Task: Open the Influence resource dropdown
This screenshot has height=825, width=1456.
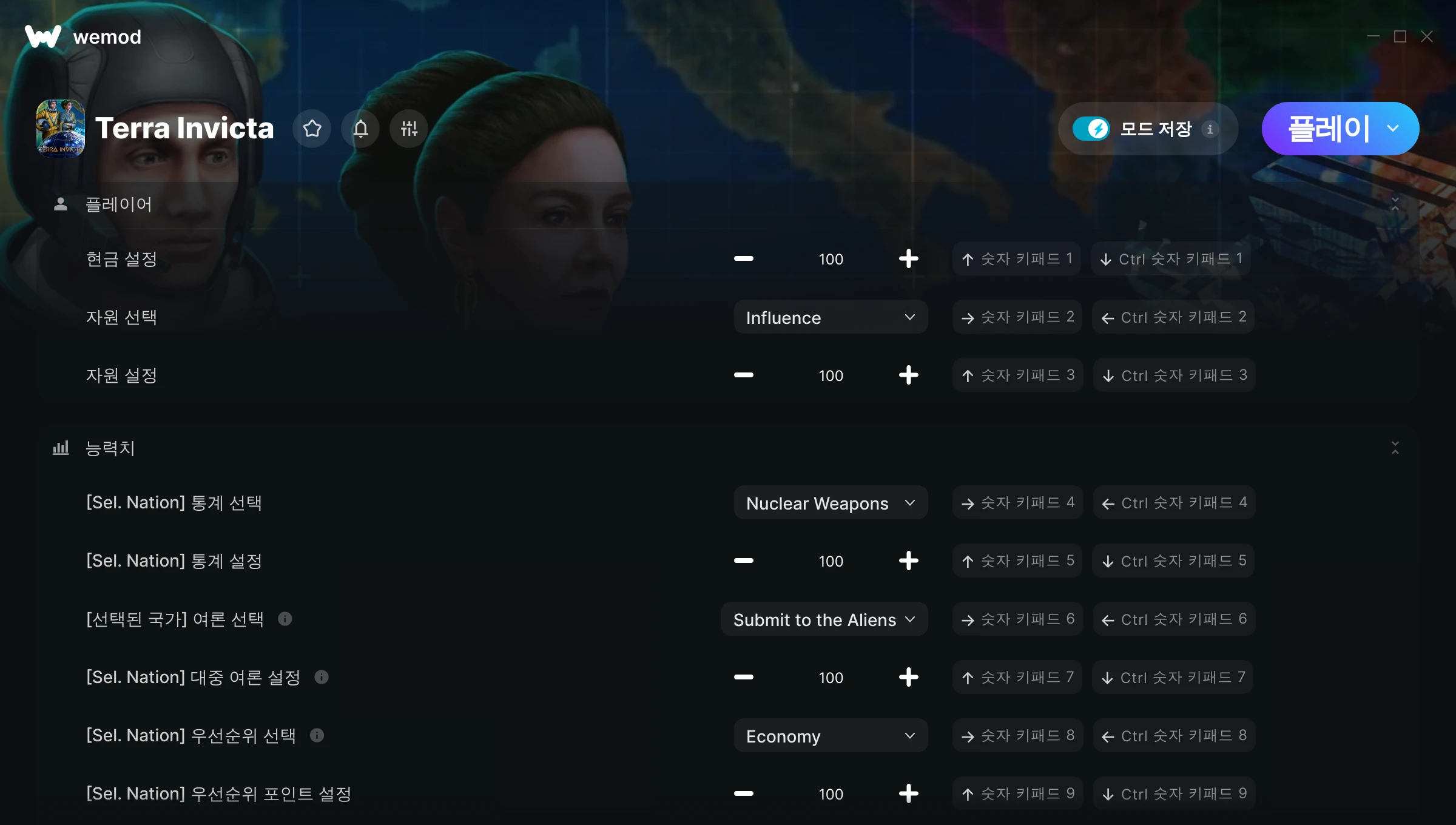Action: [x=831, y=317]
